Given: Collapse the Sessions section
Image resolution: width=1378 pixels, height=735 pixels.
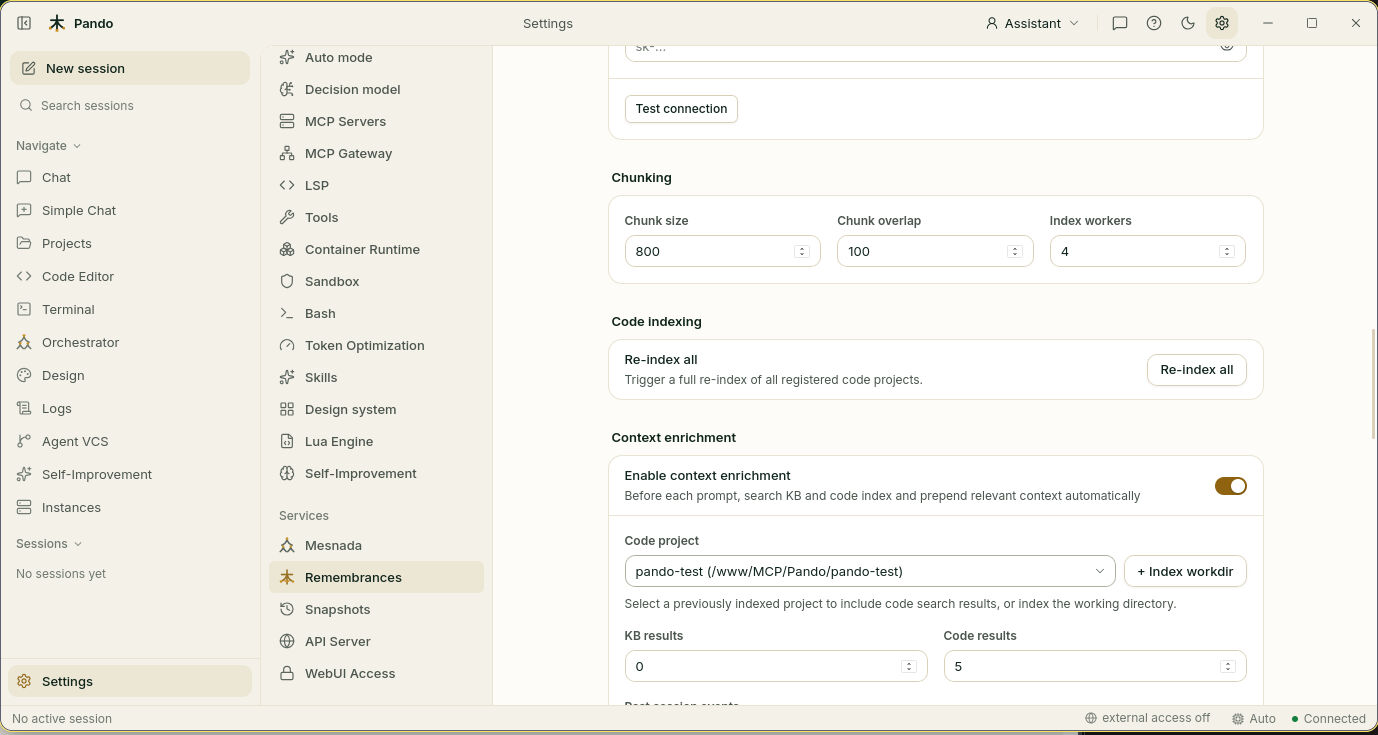Looking at the screenshot, I should point(49,543).
